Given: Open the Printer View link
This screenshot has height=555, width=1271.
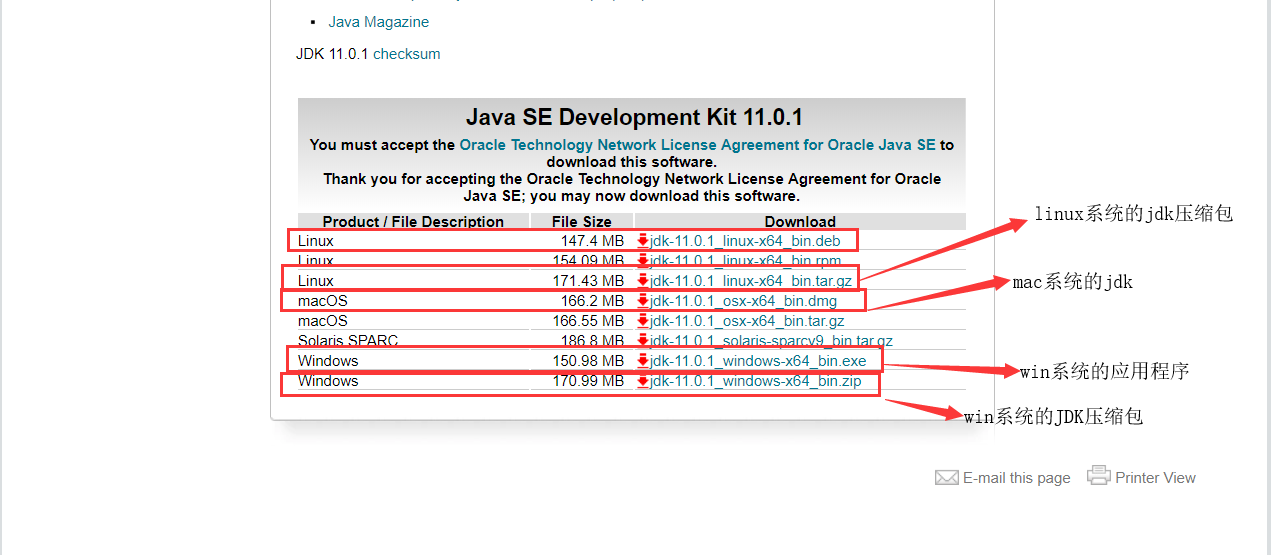Looking at the screenshot, I should point(1156,478).
